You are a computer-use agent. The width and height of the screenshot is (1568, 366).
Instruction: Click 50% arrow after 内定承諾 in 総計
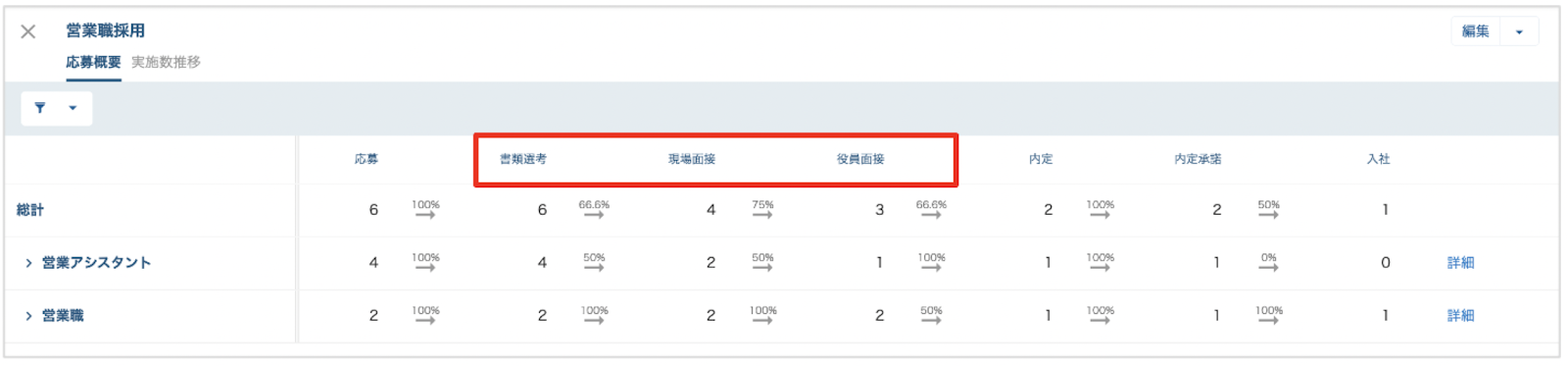tap(1269, 209)
